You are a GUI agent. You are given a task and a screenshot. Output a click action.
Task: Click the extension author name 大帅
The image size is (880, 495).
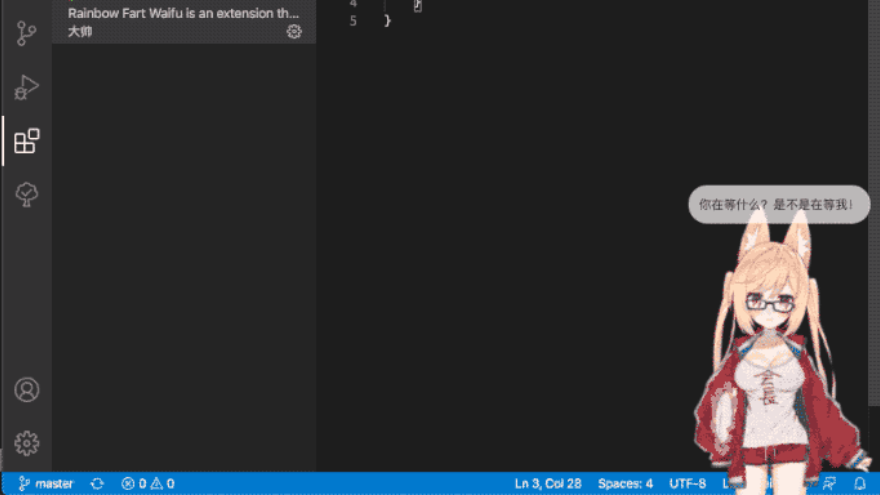(80, 31)
